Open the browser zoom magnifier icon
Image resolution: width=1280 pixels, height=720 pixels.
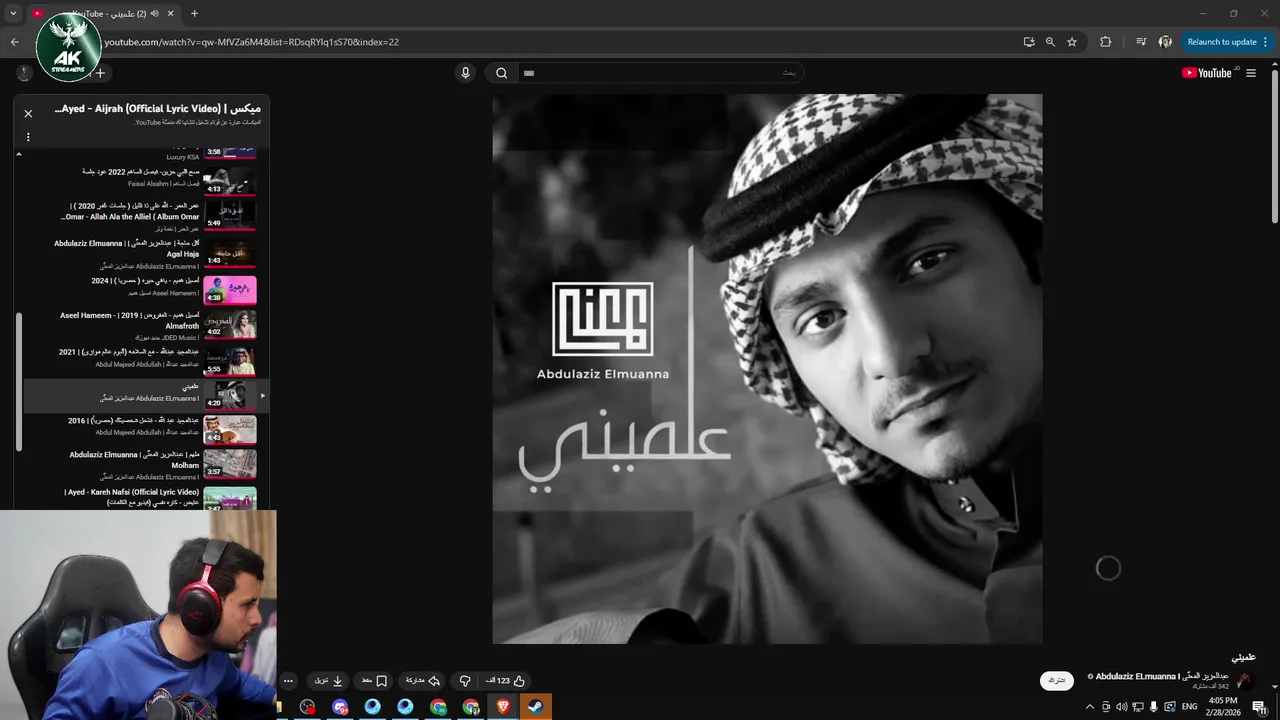[x=1050, y=42]
